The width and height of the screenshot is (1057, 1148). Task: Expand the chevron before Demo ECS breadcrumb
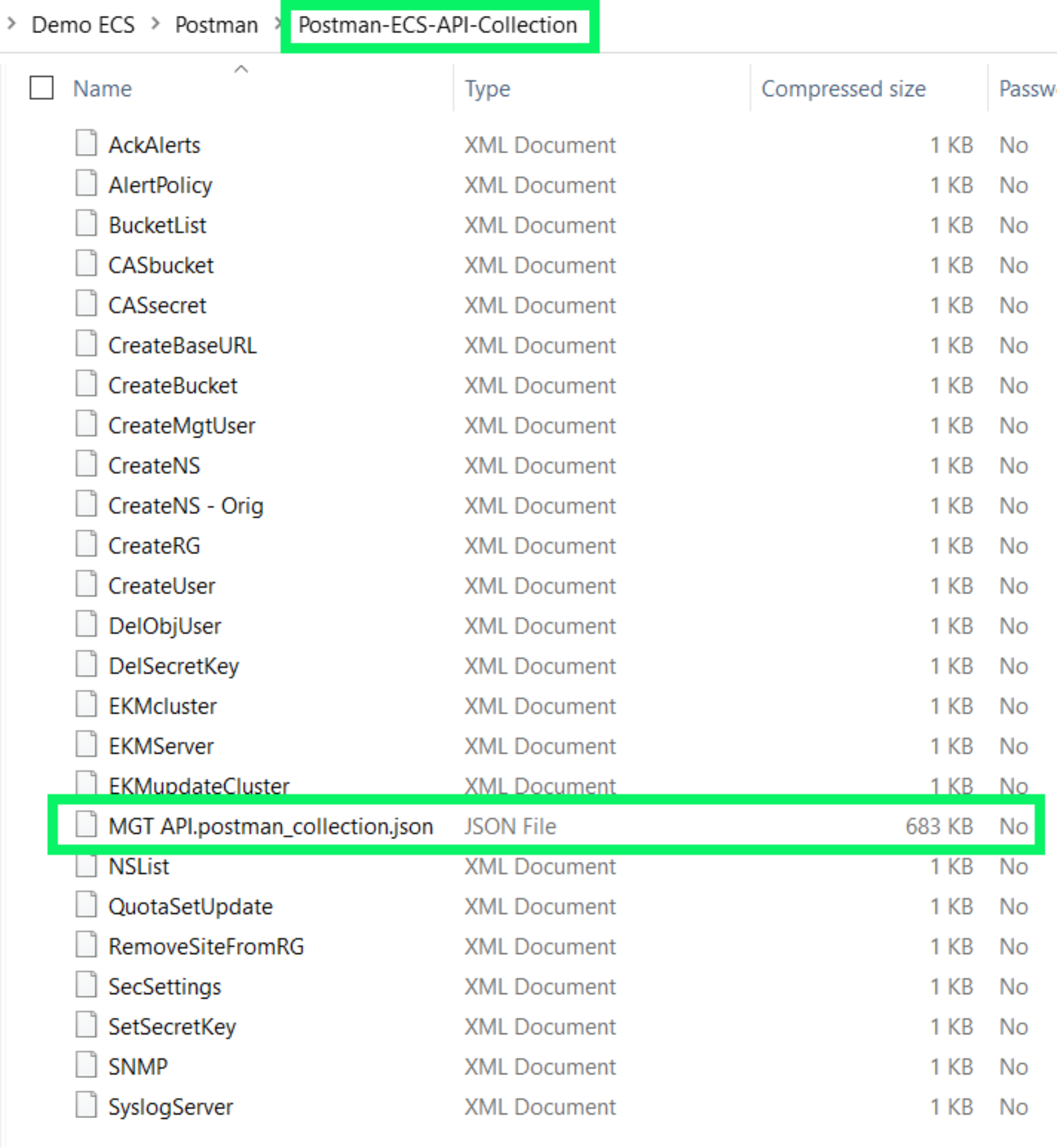pos(11,24)
